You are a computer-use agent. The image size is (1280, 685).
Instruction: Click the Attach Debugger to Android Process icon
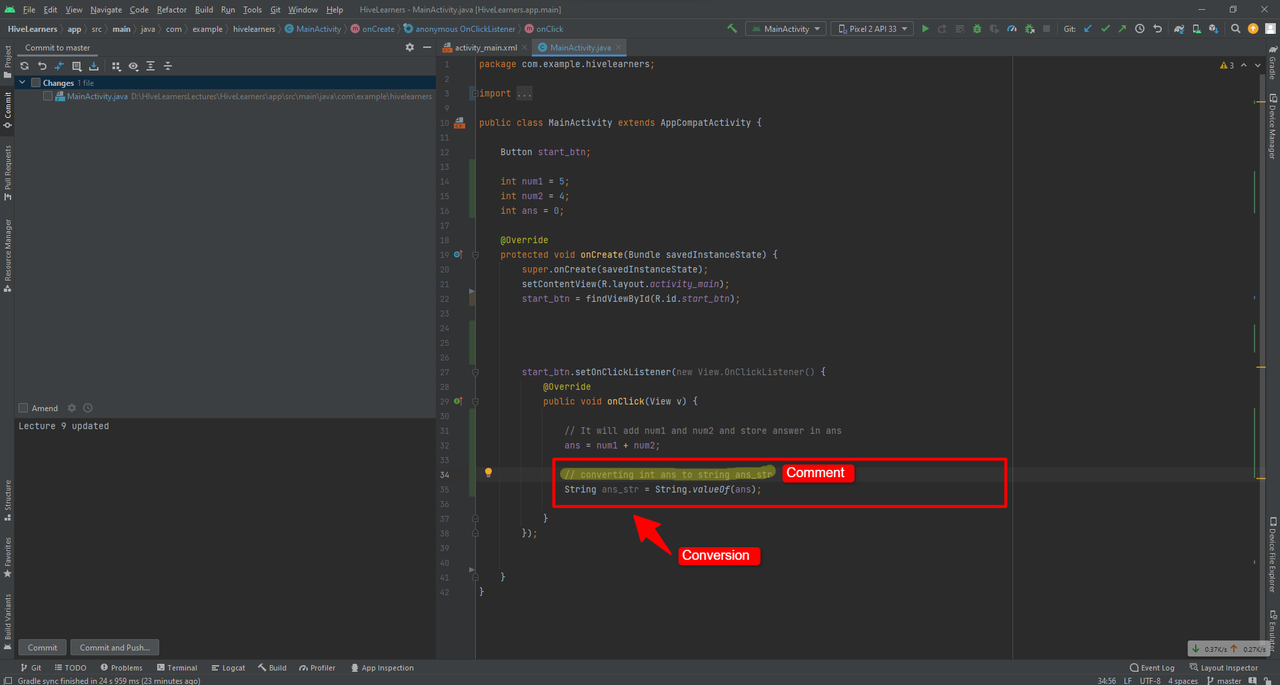(1030, 29)
